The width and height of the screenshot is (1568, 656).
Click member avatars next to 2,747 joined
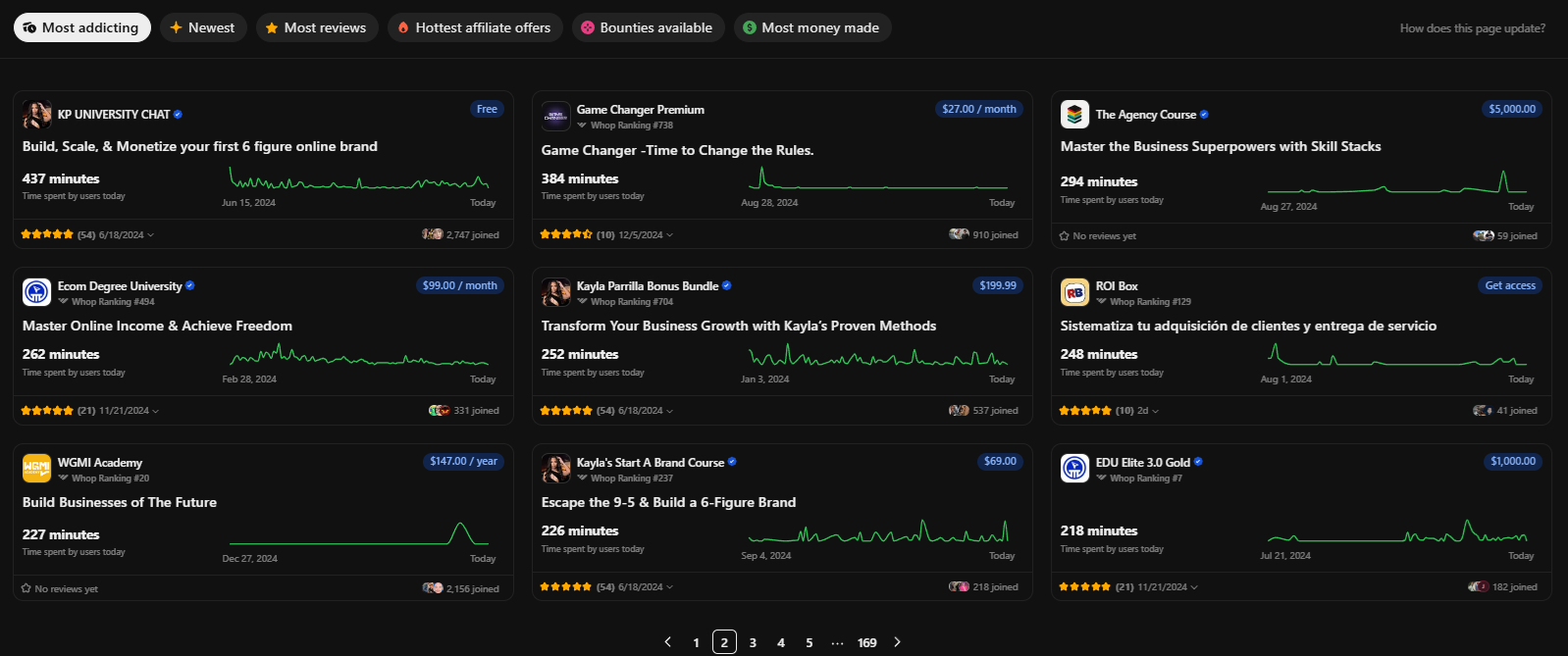click(432, 234)
